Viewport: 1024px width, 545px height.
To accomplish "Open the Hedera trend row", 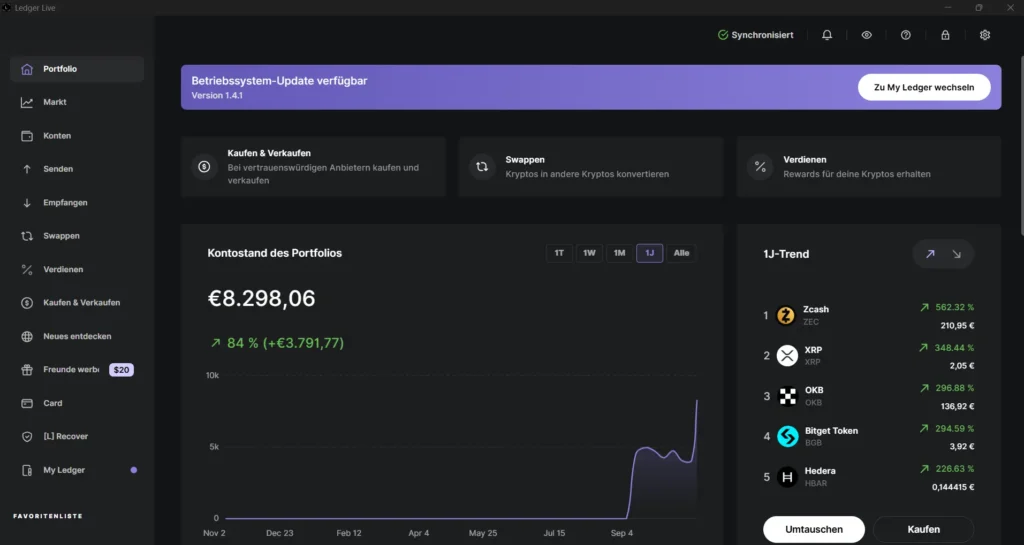I will (869, 477).
